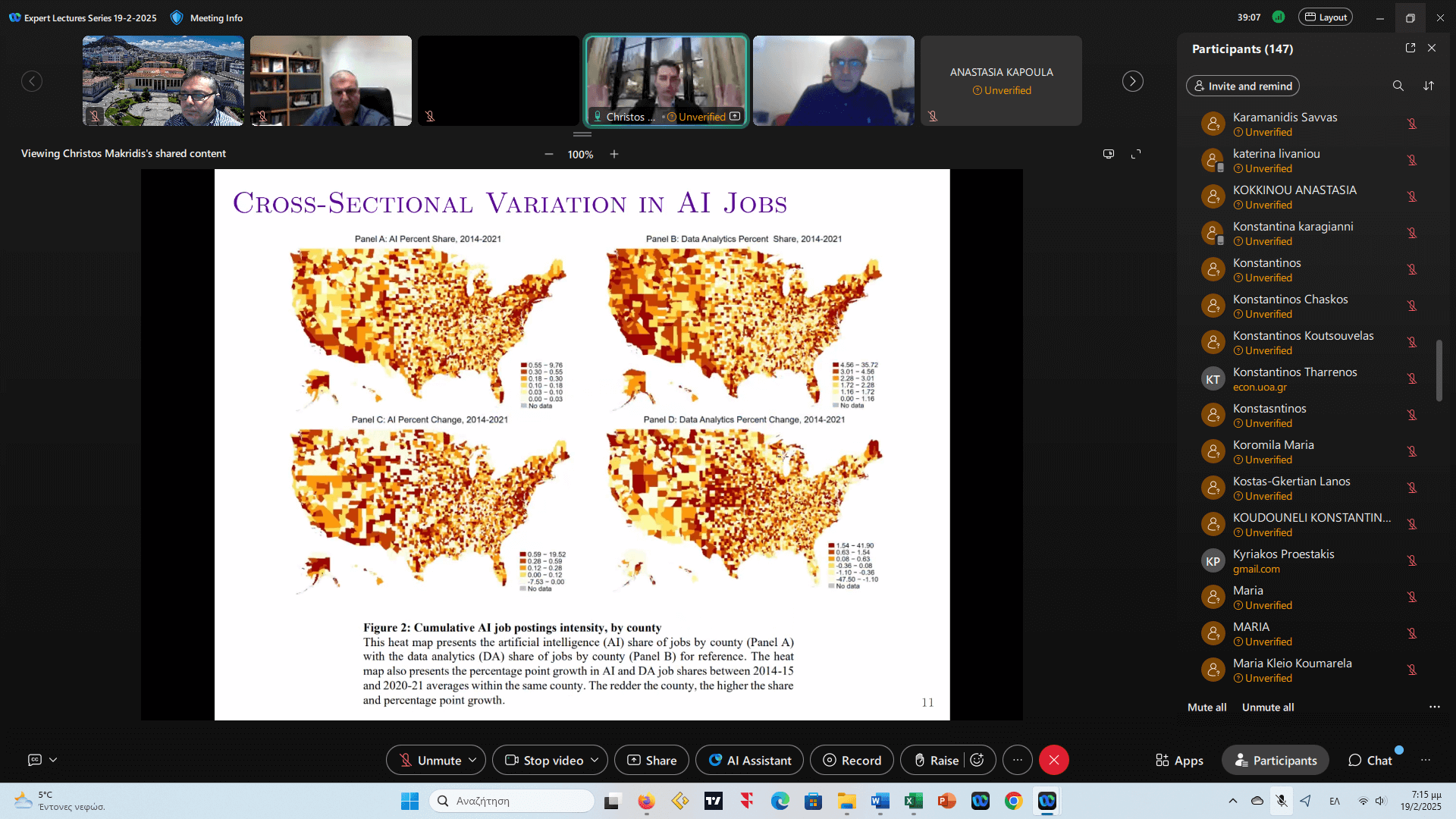This screenshot has width=1456, height=819.
Task: Zoom out shared content minus icon
Action: 549,154
